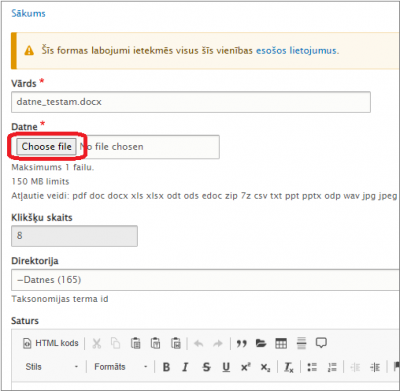
Task: Apply superscript formatting
Action: 246,367
